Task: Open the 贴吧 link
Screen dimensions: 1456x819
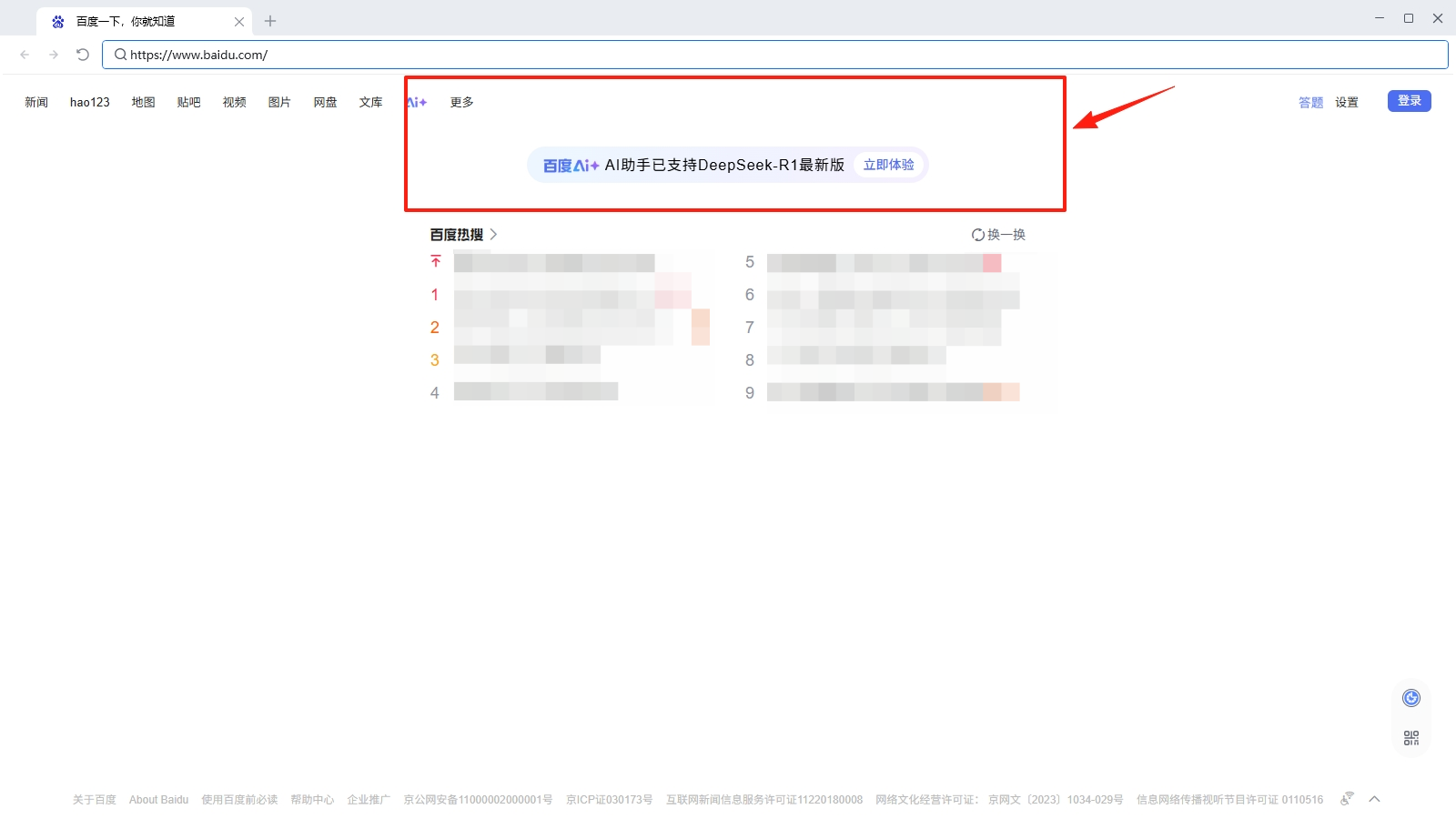Action: 189,102
